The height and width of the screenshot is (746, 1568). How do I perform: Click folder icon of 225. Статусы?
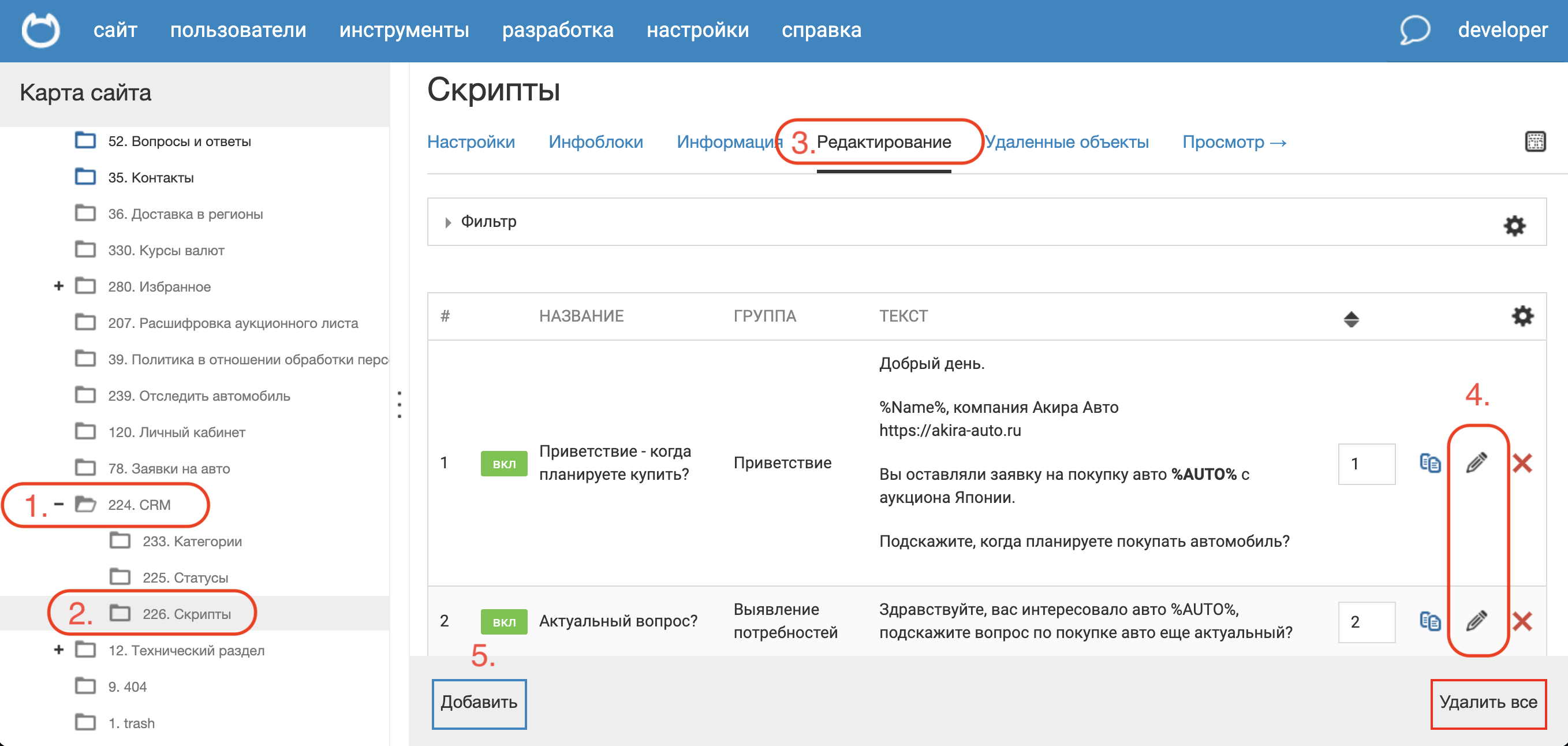tap(120, 577)
